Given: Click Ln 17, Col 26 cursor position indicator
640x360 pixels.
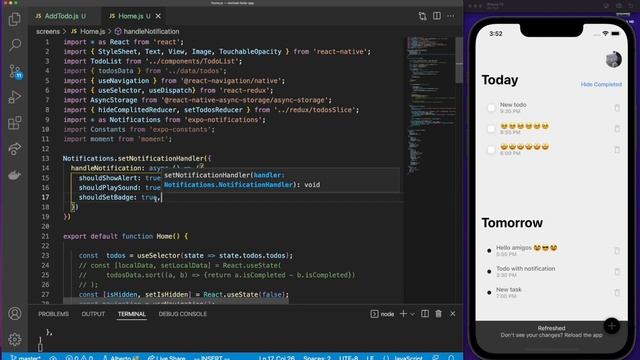Looking at the screenshot, I should point(276,357).
